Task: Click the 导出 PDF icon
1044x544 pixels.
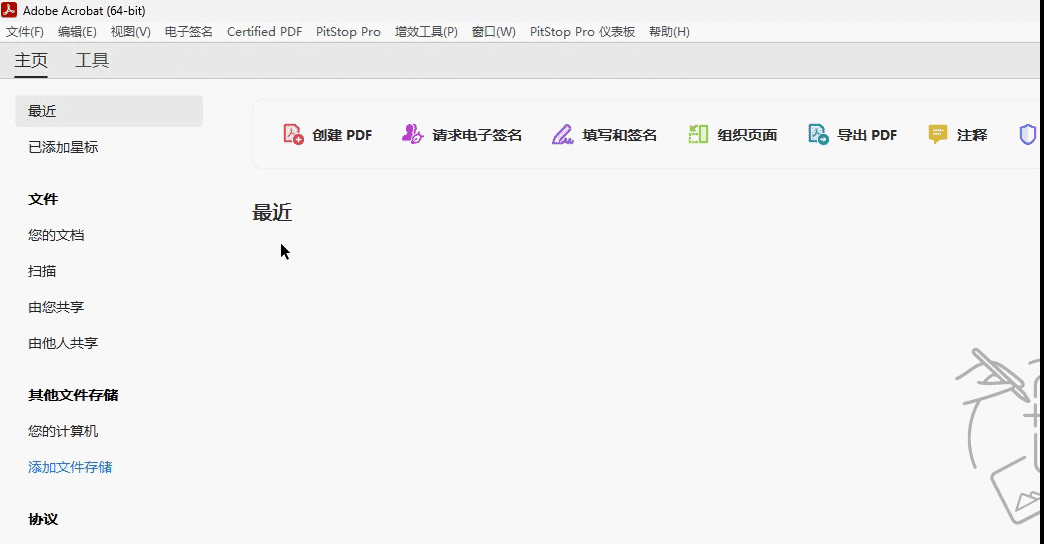Action: [x=818, y=135]
